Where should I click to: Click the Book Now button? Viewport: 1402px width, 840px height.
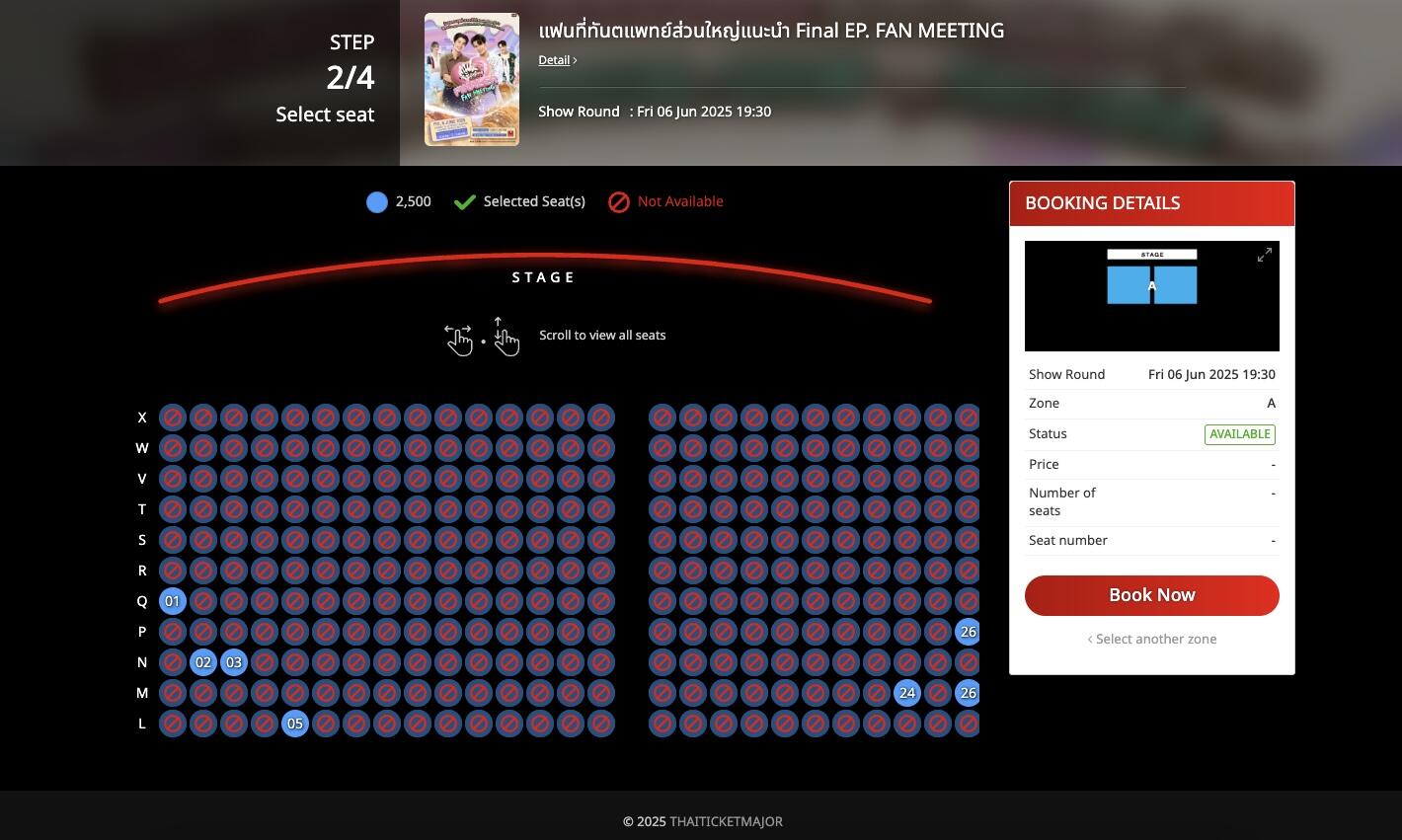point(1152,595)
